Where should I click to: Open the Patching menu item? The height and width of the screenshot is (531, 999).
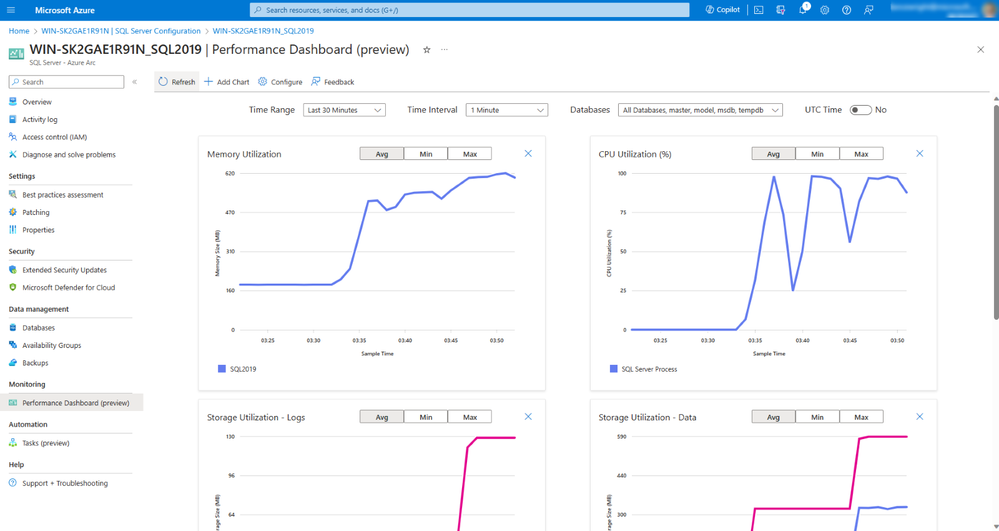coord(36,212)
